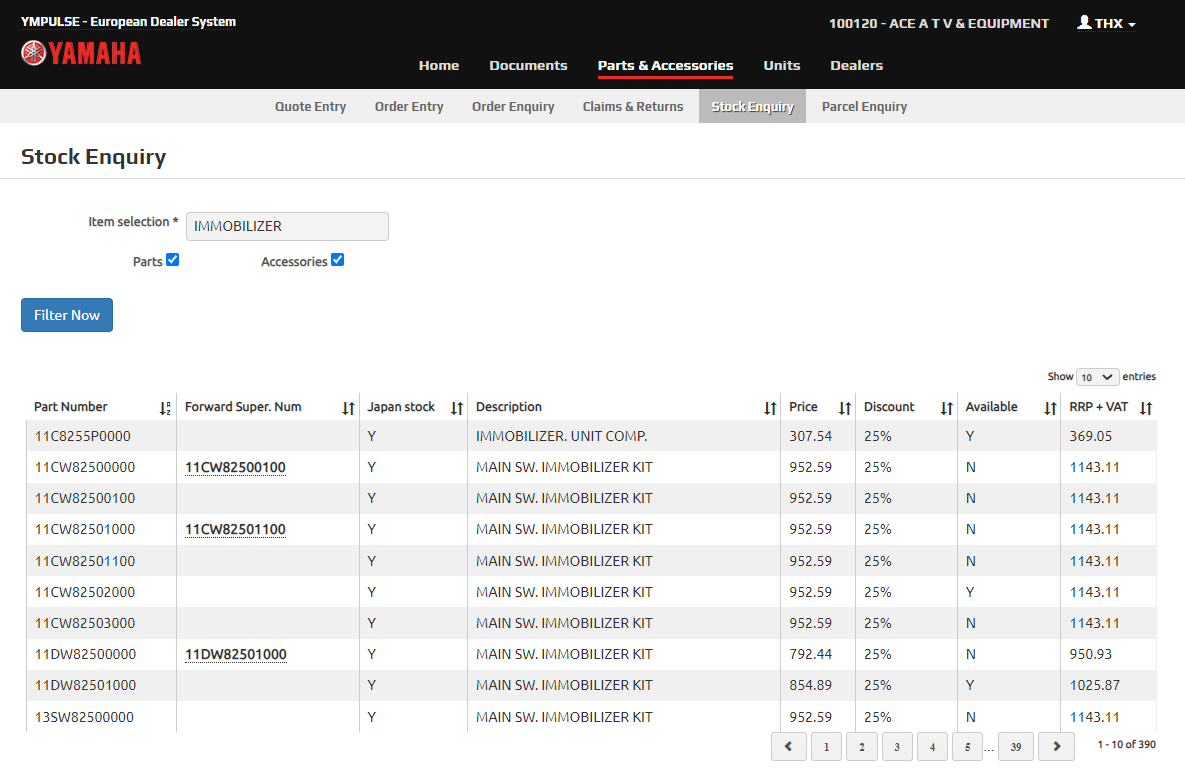This screenshot has height=769, width=1185.
Task: Uncheck the Parts checkbox
Action: tap(172, 260)
